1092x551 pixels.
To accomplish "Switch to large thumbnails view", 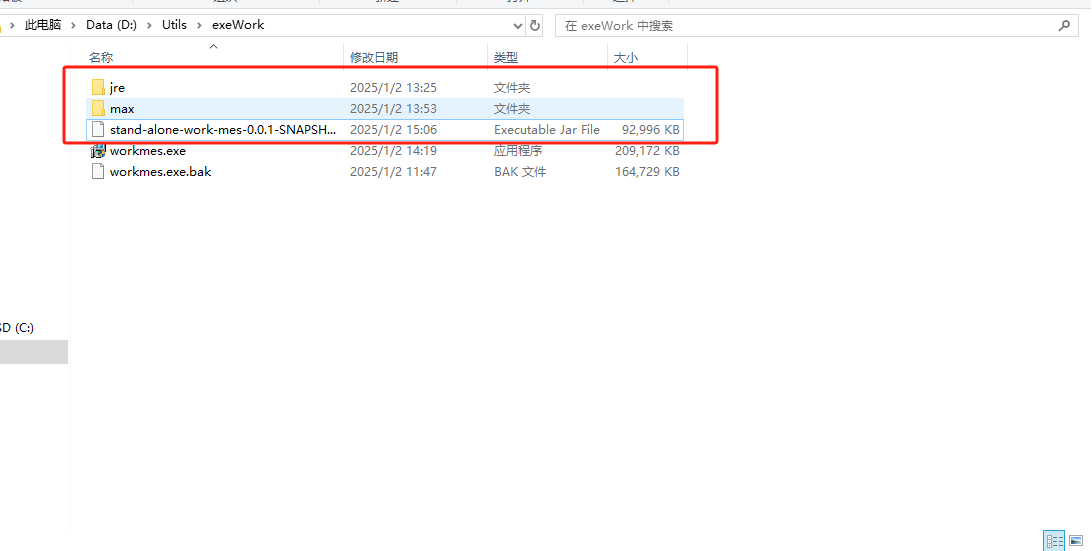I will tap(1076, 541).
